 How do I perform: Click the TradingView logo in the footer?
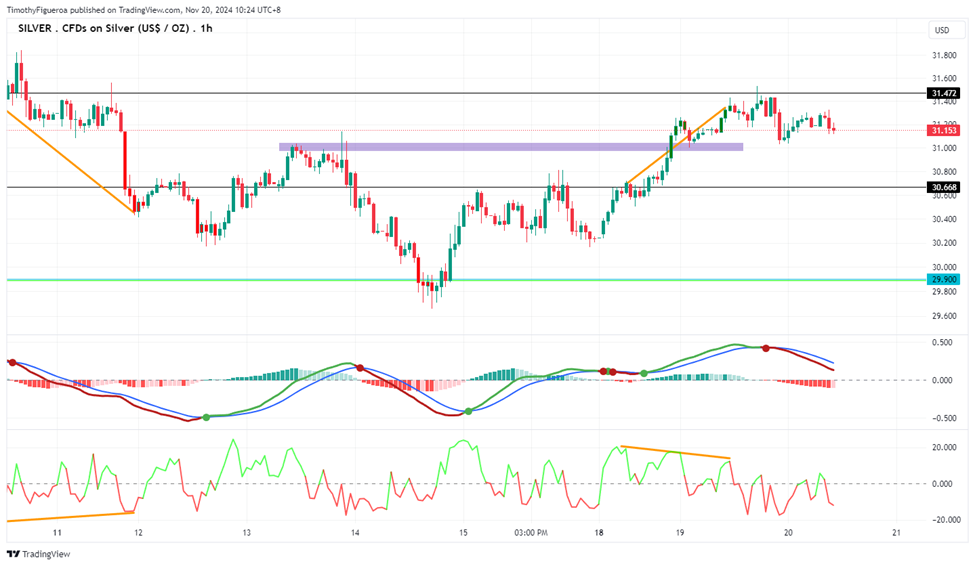(x=39, y=554)
